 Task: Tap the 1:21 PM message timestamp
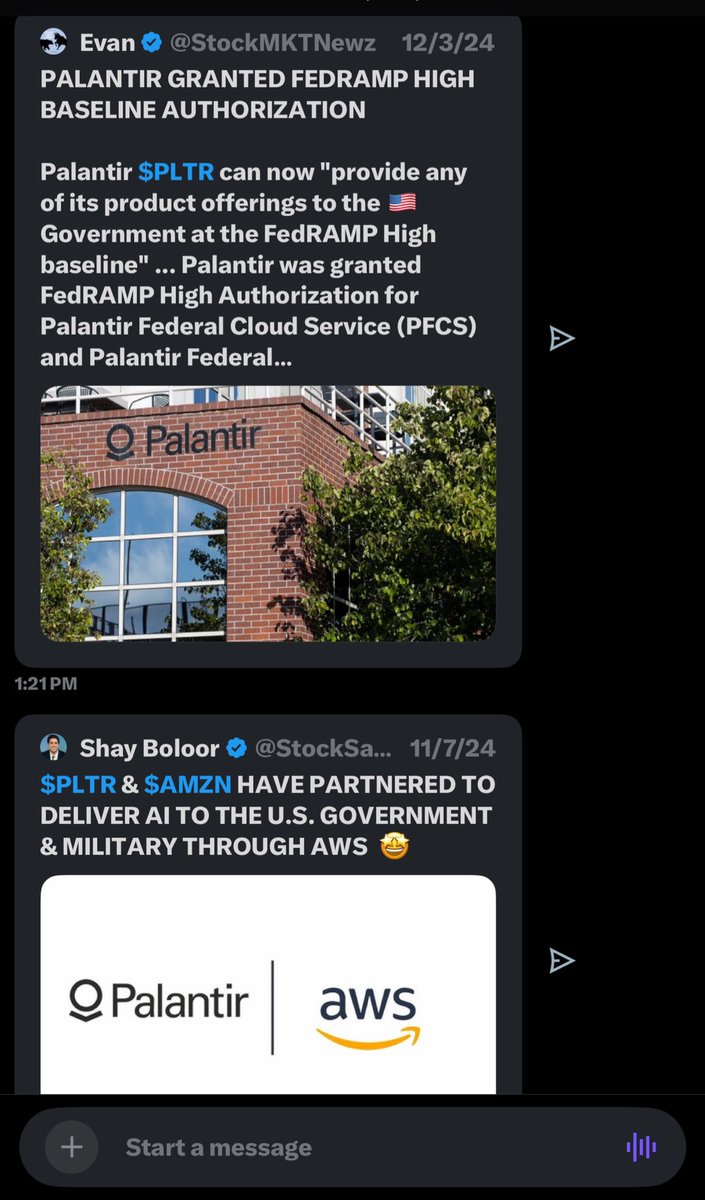pos(46,684)
